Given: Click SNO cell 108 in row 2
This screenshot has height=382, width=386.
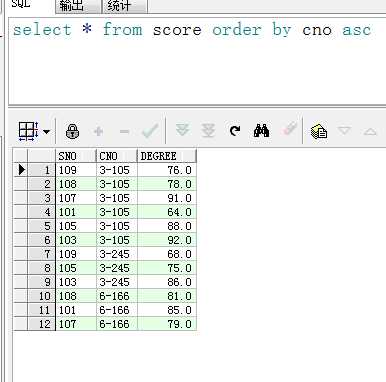Looking at the screenshot, I should (76, 184).
